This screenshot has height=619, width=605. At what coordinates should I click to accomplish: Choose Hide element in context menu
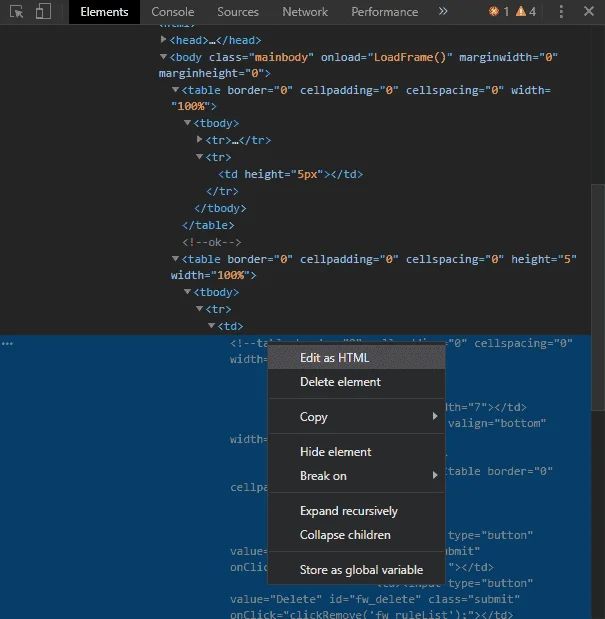pos(356,452)
